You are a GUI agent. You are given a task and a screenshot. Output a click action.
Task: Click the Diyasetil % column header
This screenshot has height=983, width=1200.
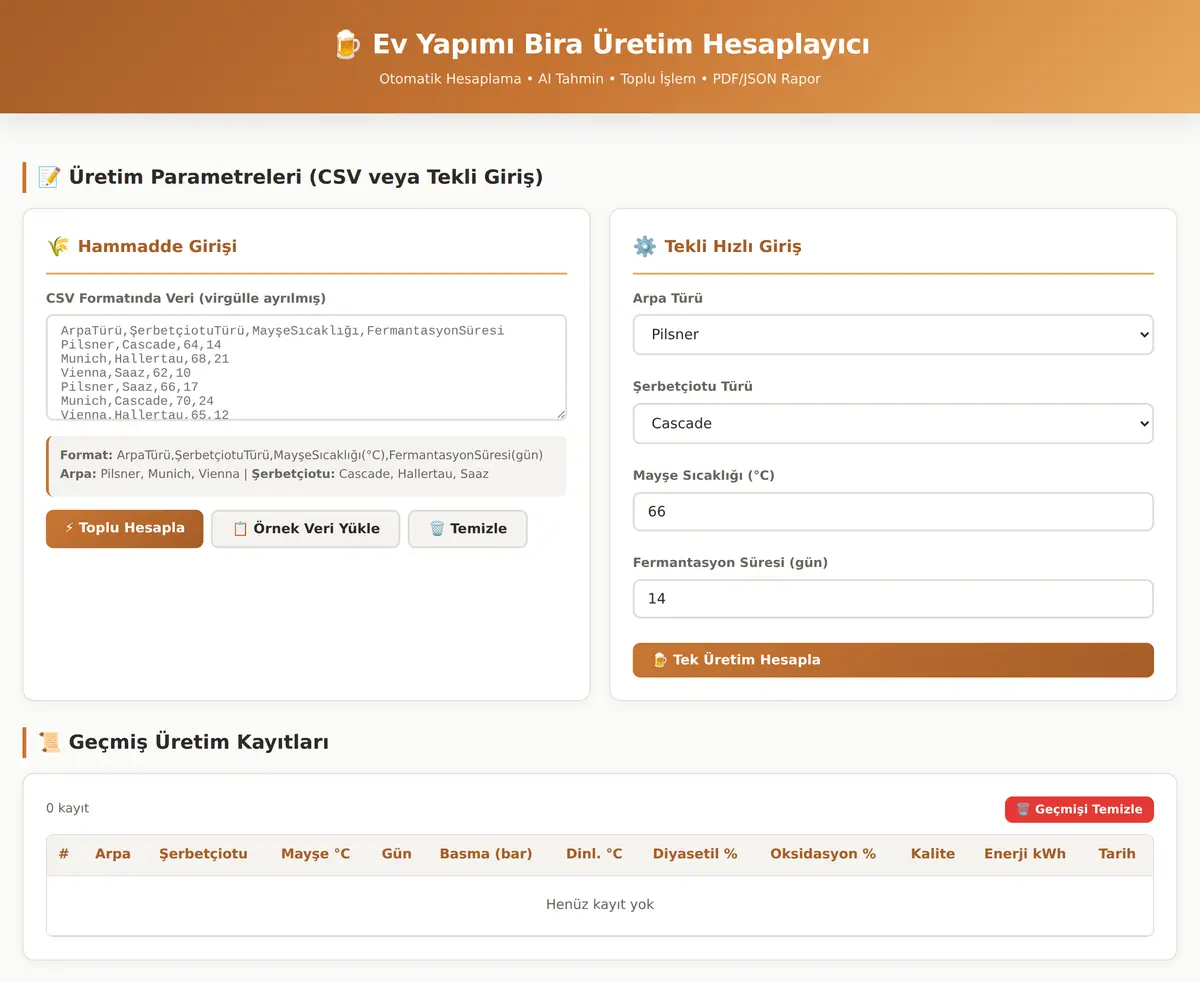point(695,854)
